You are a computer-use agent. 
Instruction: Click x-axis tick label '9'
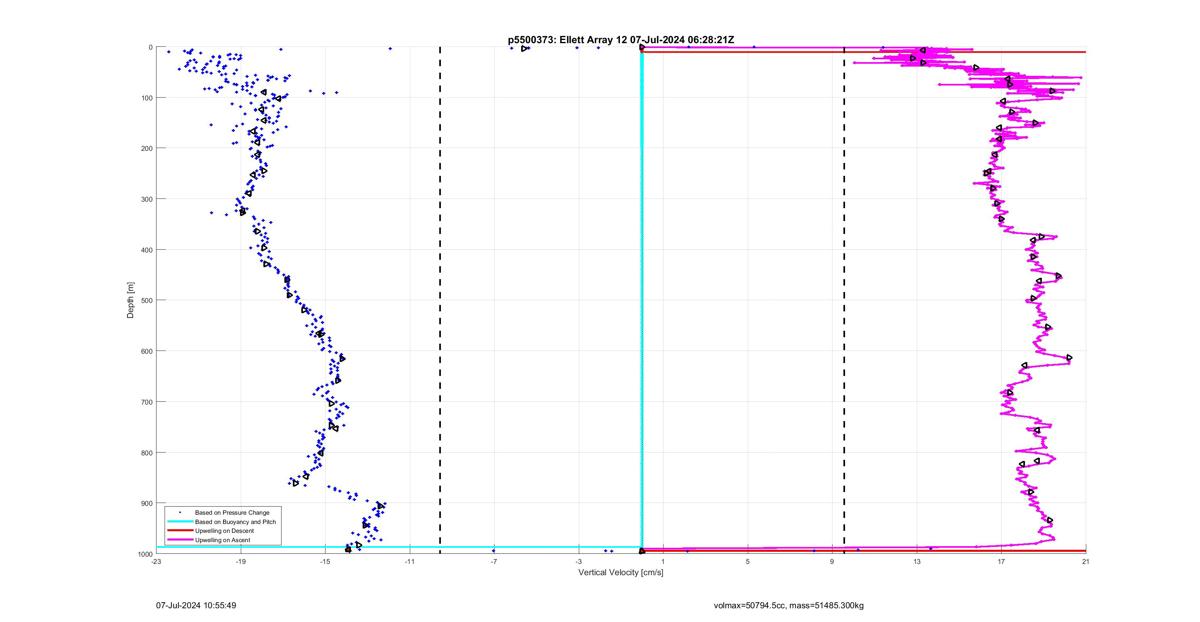pyautogui.click(x=832, y=562)
